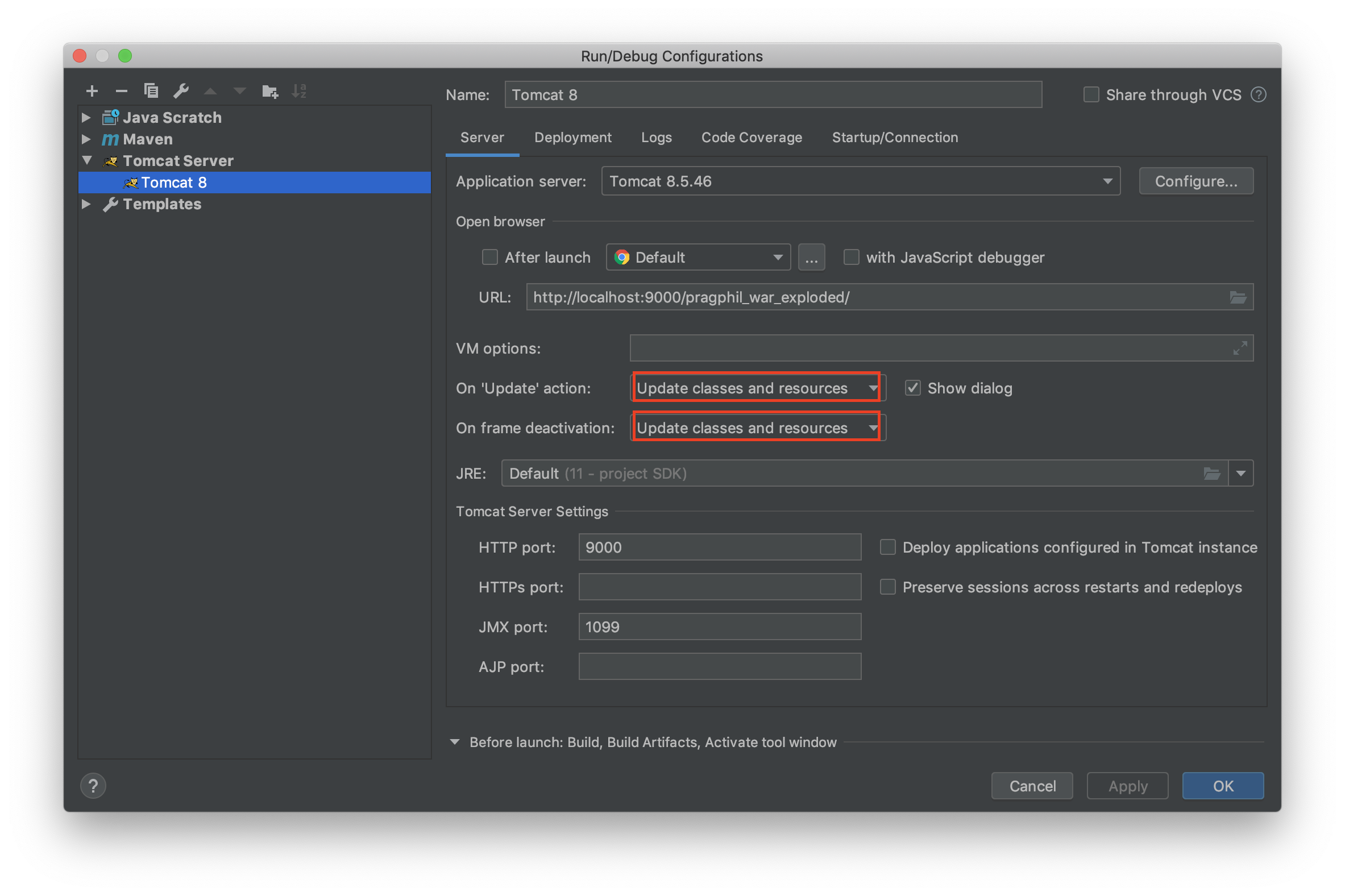Switch to the Deployment tab
1345x896 pixels.
click(572, 138)
